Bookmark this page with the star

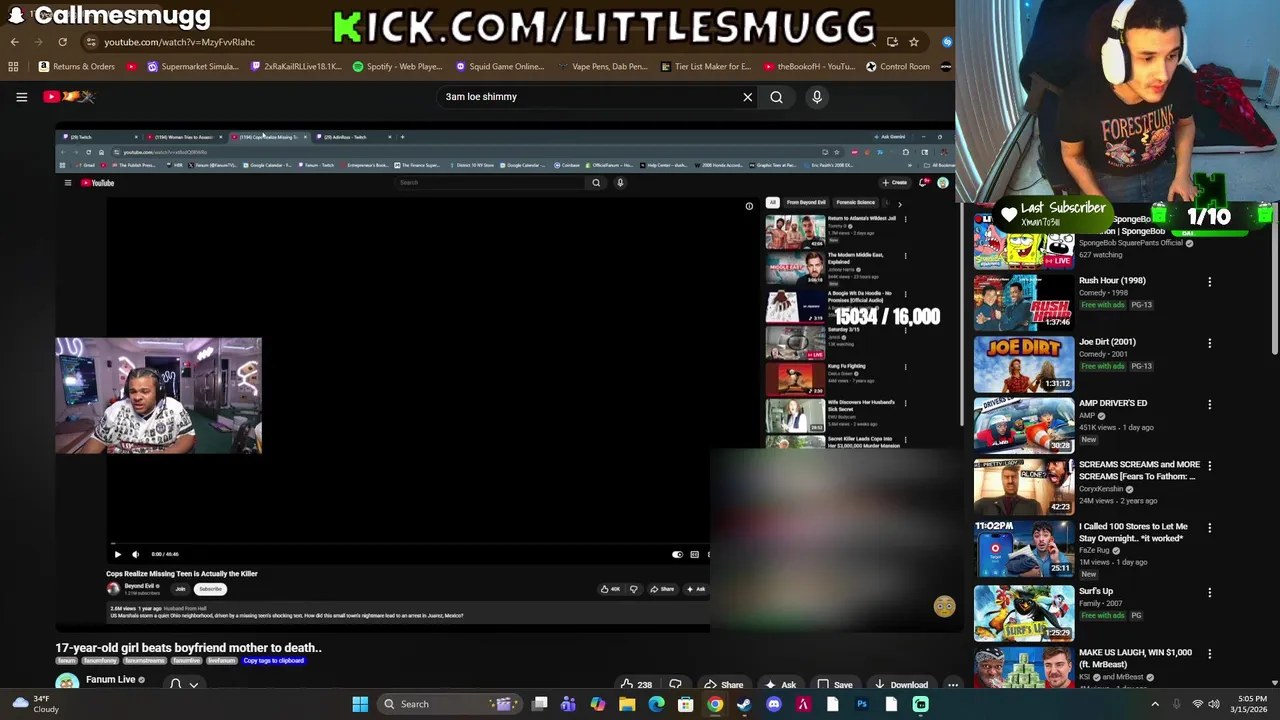[913, 42]
